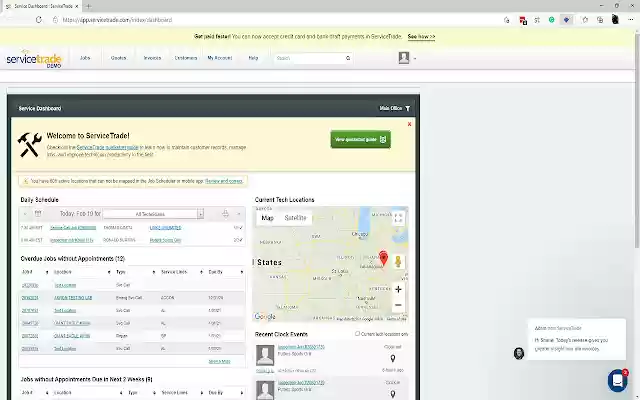Click first clock event tech avatar
Image resolution: width=640 pixels, height=400 pixels.
click(x=265, y=355)
